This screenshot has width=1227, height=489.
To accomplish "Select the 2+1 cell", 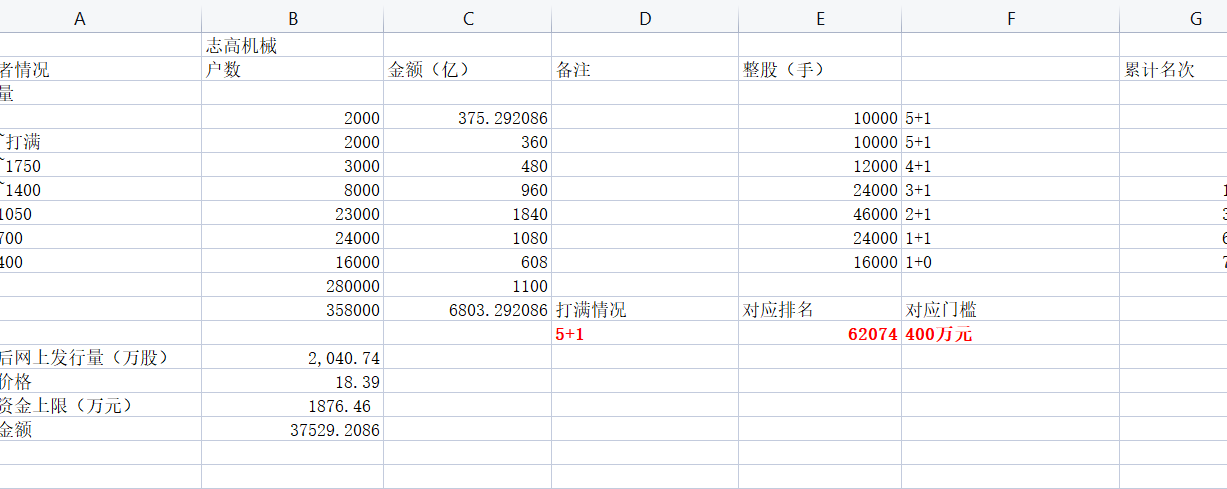I will click(1010, 213).
